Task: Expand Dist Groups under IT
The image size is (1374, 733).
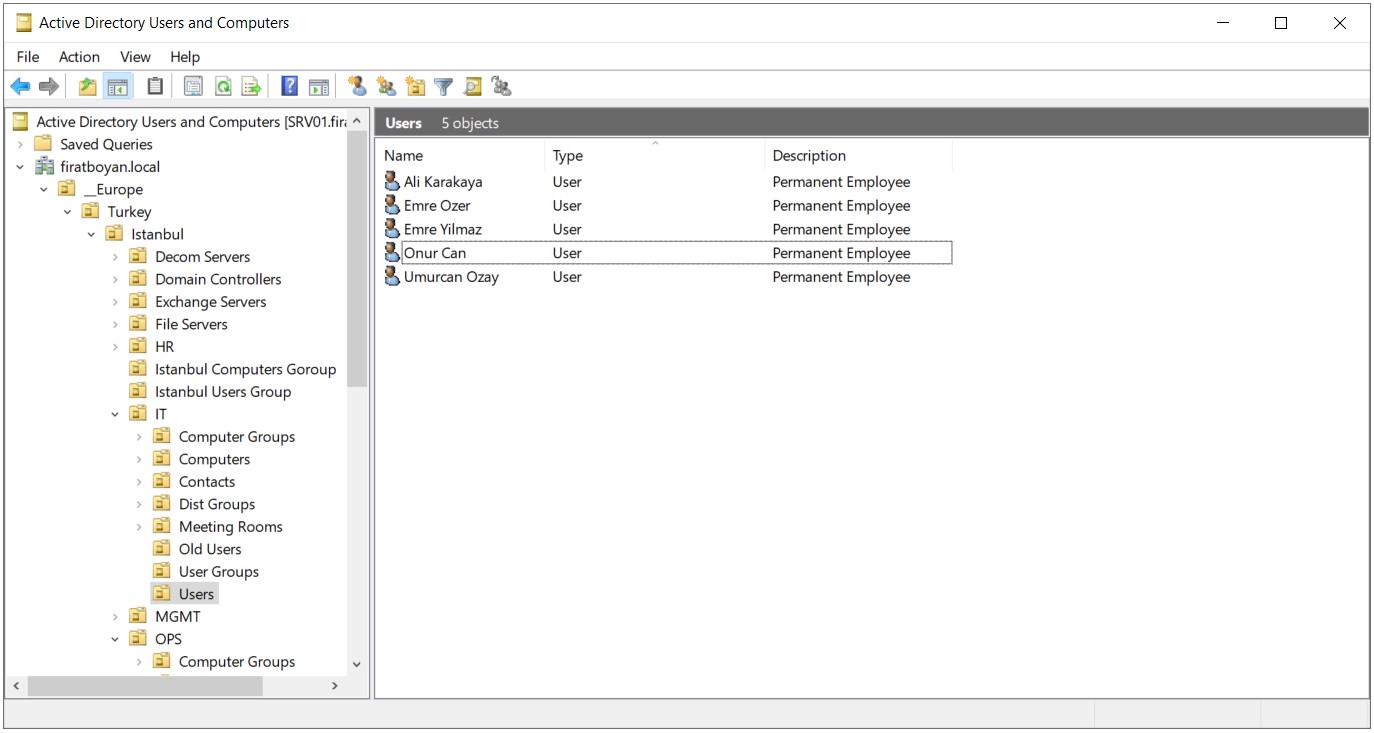Action: [139, 504]
